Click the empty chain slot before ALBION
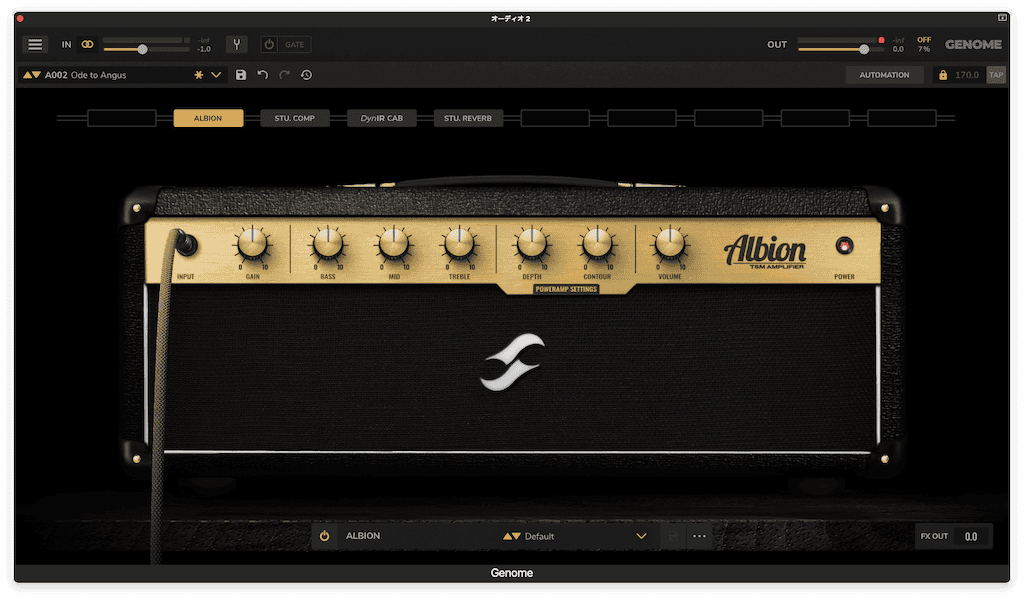 pyautogui.click(x=121, y=118)
